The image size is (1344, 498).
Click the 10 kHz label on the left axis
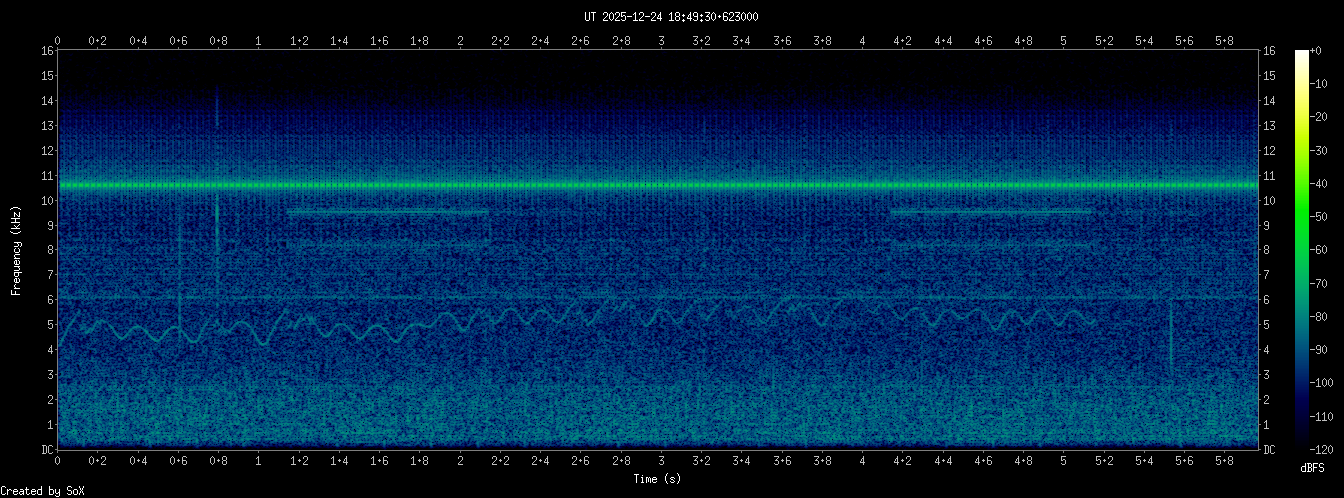pos(47,201)
